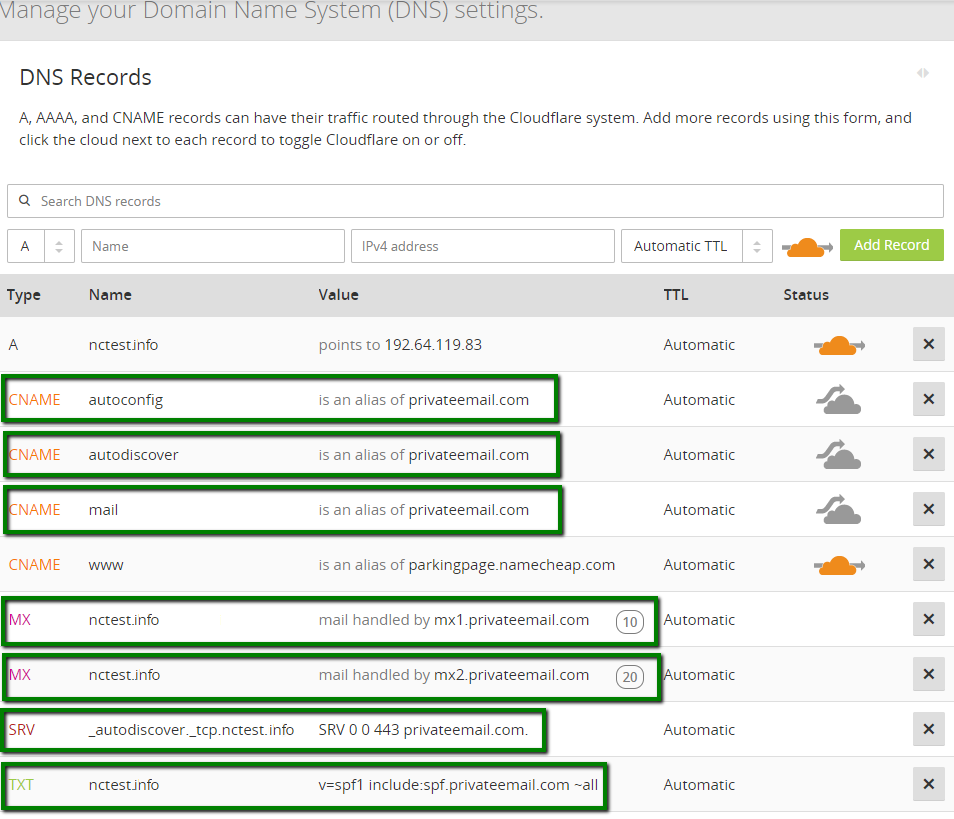Edit _autodiscover._tcp.nctest.info SRV name

(x=191, y=730)
